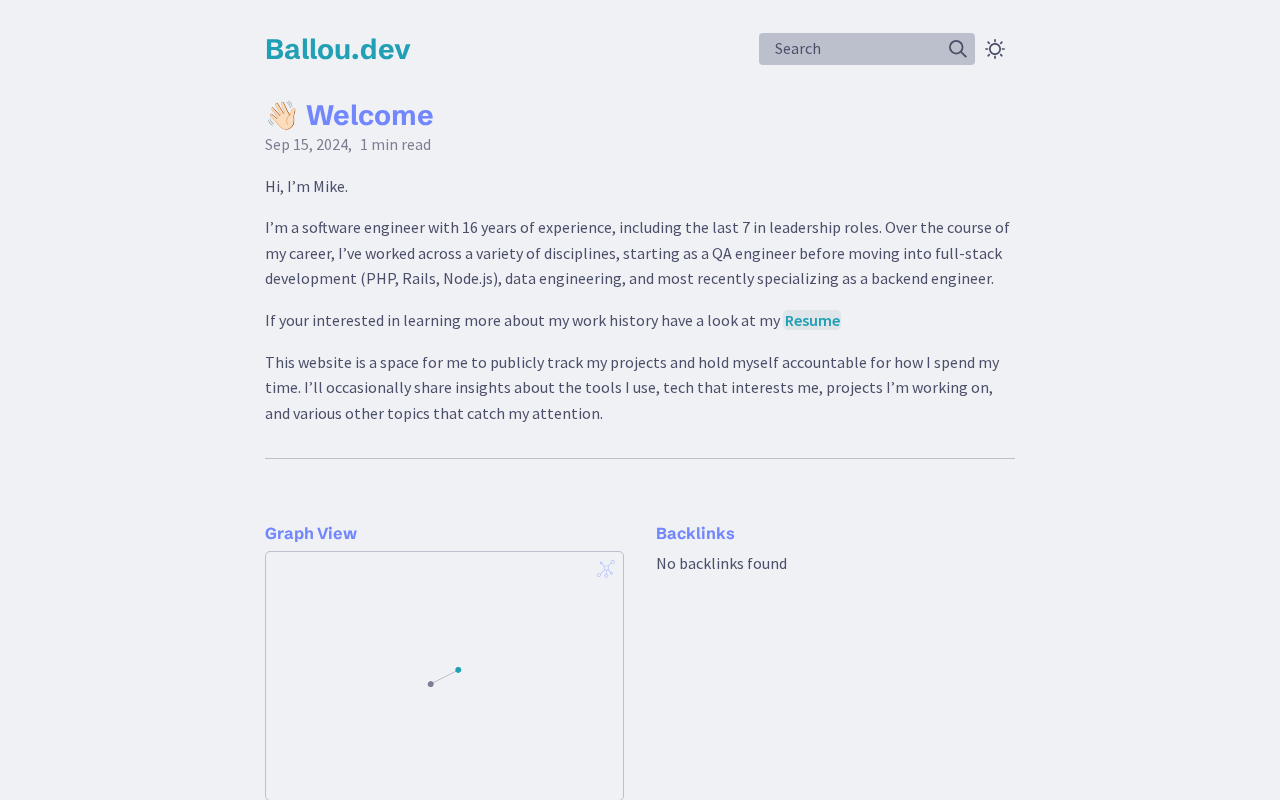Click the "No backlinks found" text
This screenshot has width=1280, height=800.
pyautogui.click(x=721, y=564)
